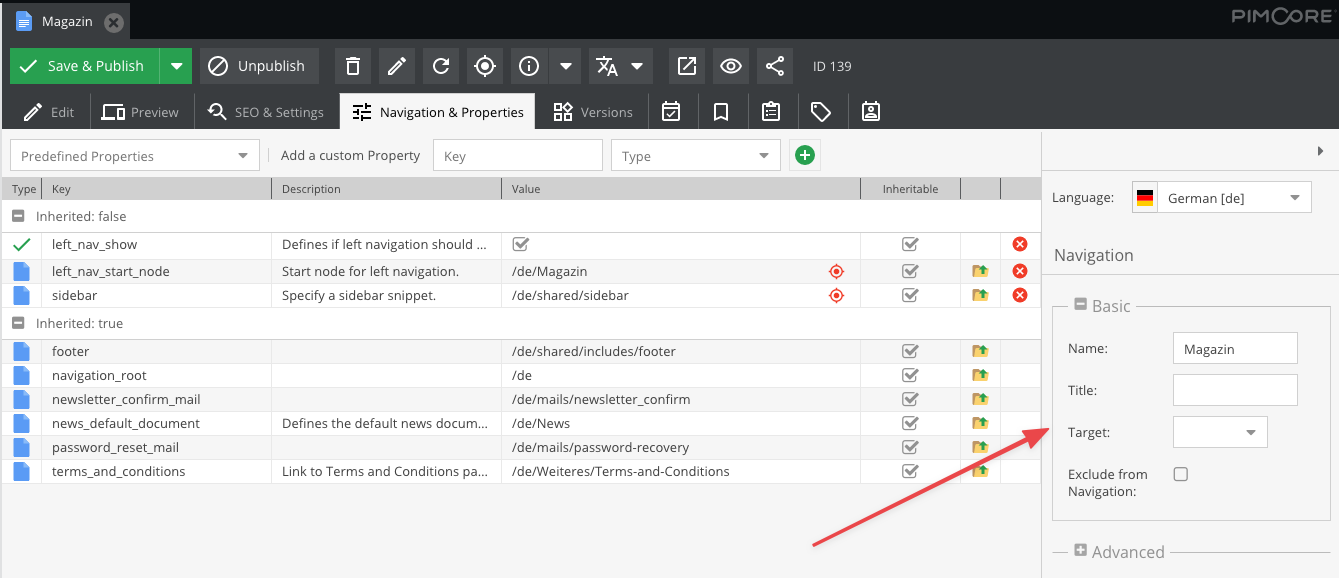1339x578 pixels.
Task: Uncheck the left_nav_show value checkbox
Action: tap(520, 244)
